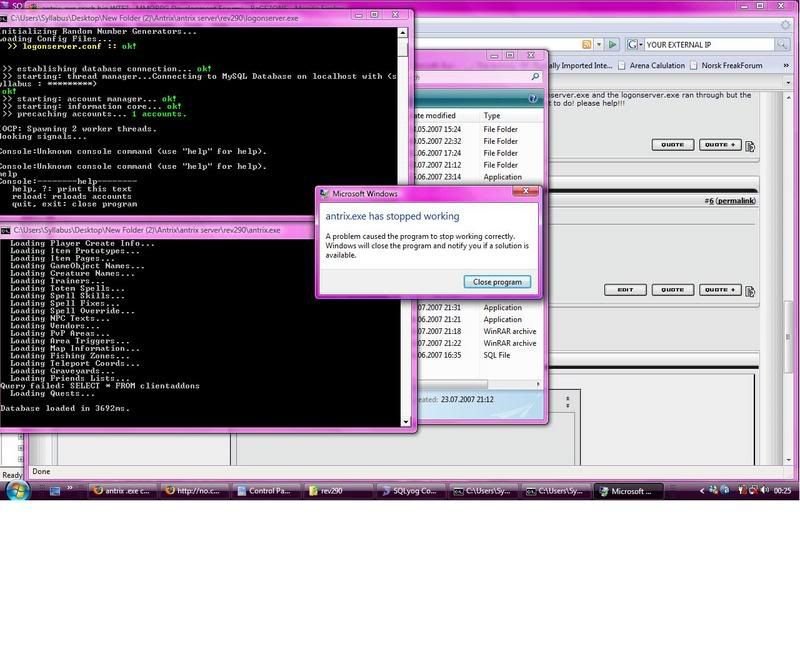Click the Close program button
This screenshot has width=800, height=646.
click(x=497, y=282)
